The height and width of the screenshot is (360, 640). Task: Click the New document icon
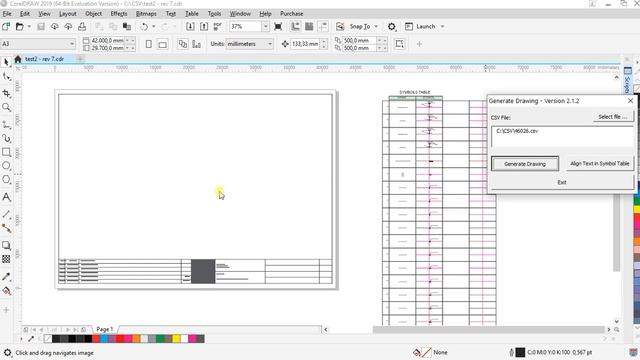6,27
